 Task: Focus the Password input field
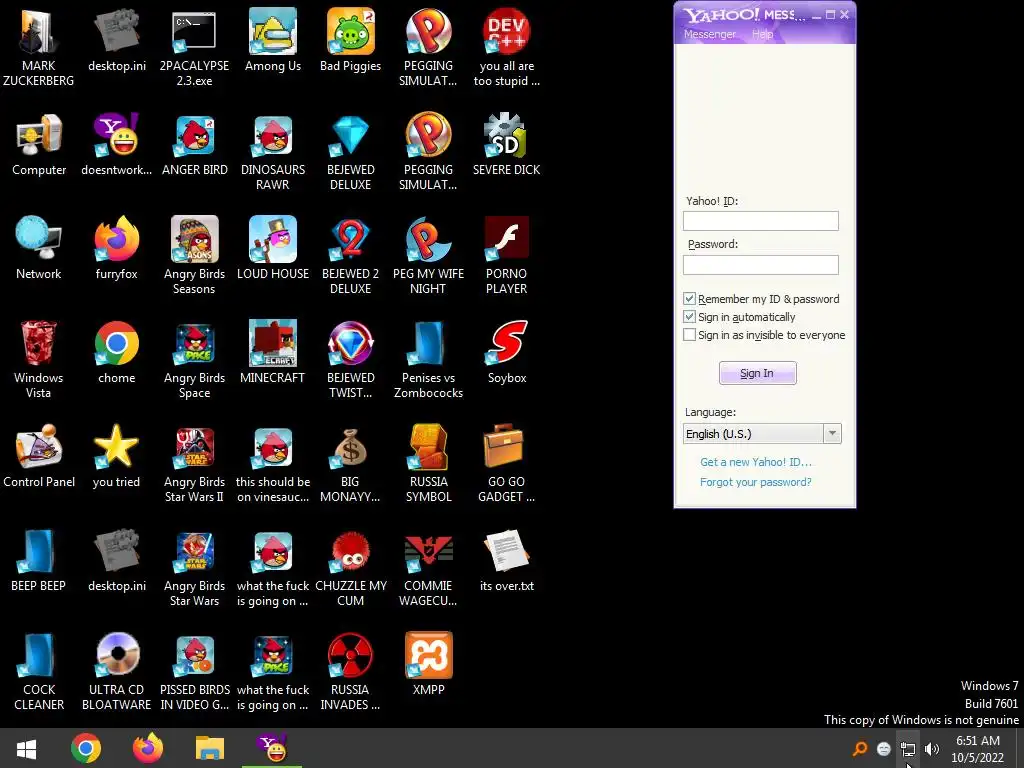click(761, 264)
